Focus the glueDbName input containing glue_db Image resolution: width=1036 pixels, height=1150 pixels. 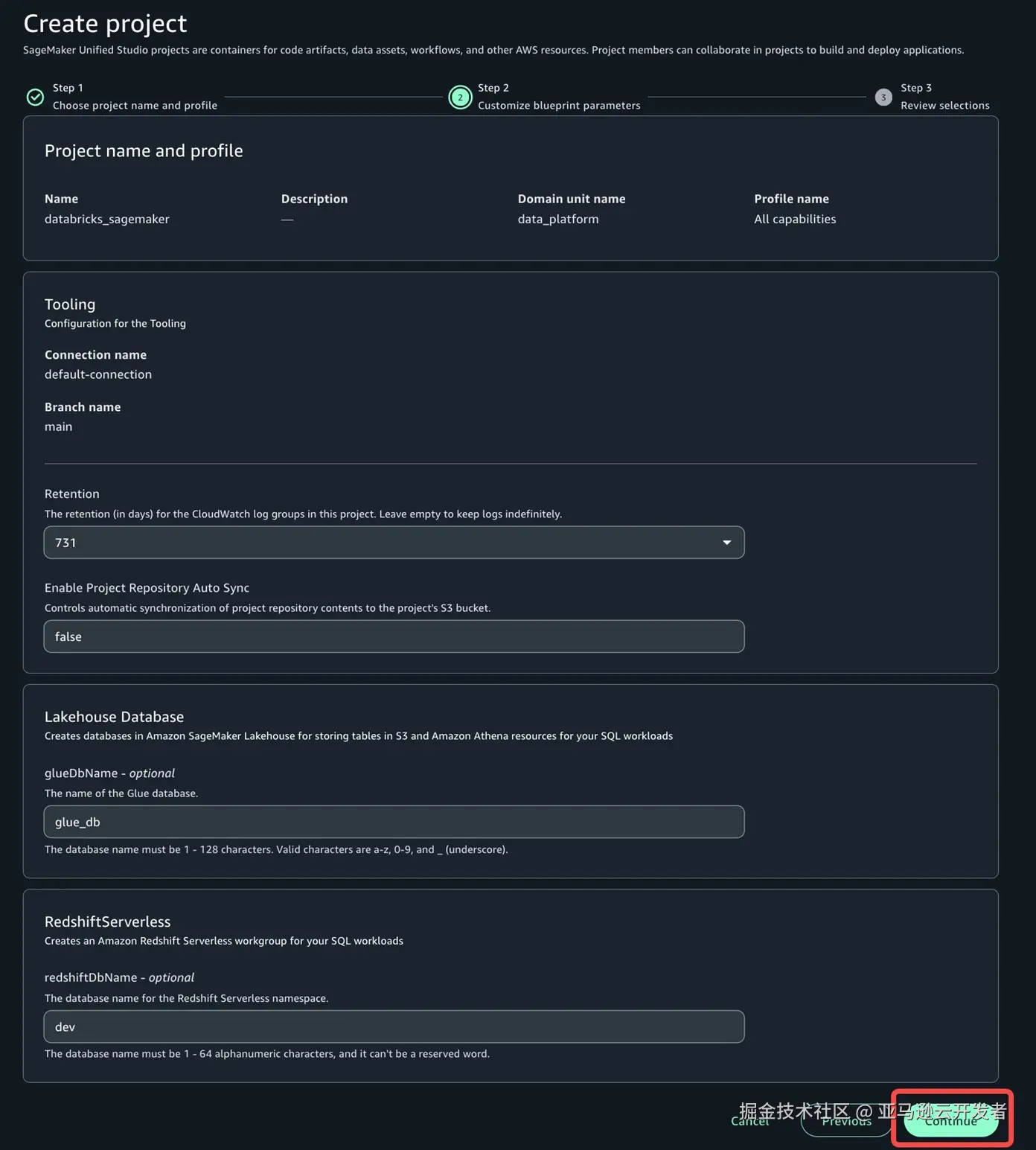click(393, 822)
